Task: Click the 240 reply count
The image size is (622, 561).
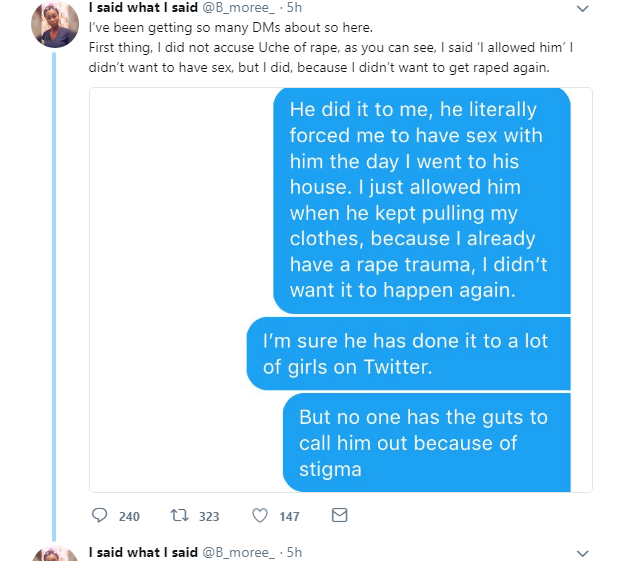Action: click(129, 516)
